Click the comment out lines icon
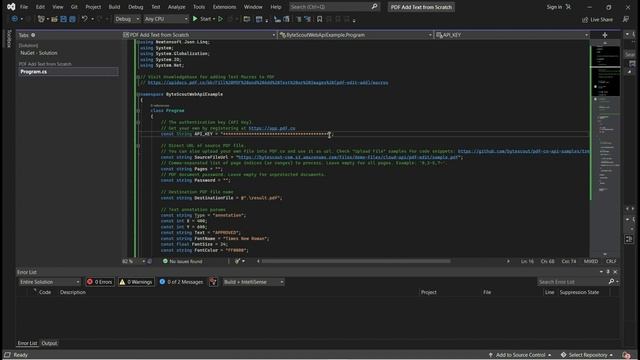Image resolution: width=640 pixels, height=360 pixels. [x=299, y=19]
